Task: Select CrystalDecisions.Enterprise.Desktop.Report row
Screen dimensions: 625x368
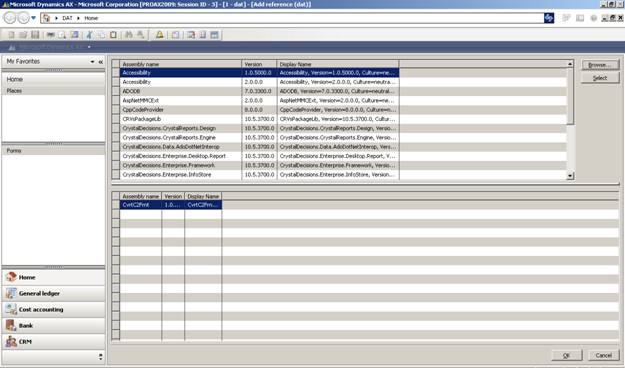Action: click(259, 156)
